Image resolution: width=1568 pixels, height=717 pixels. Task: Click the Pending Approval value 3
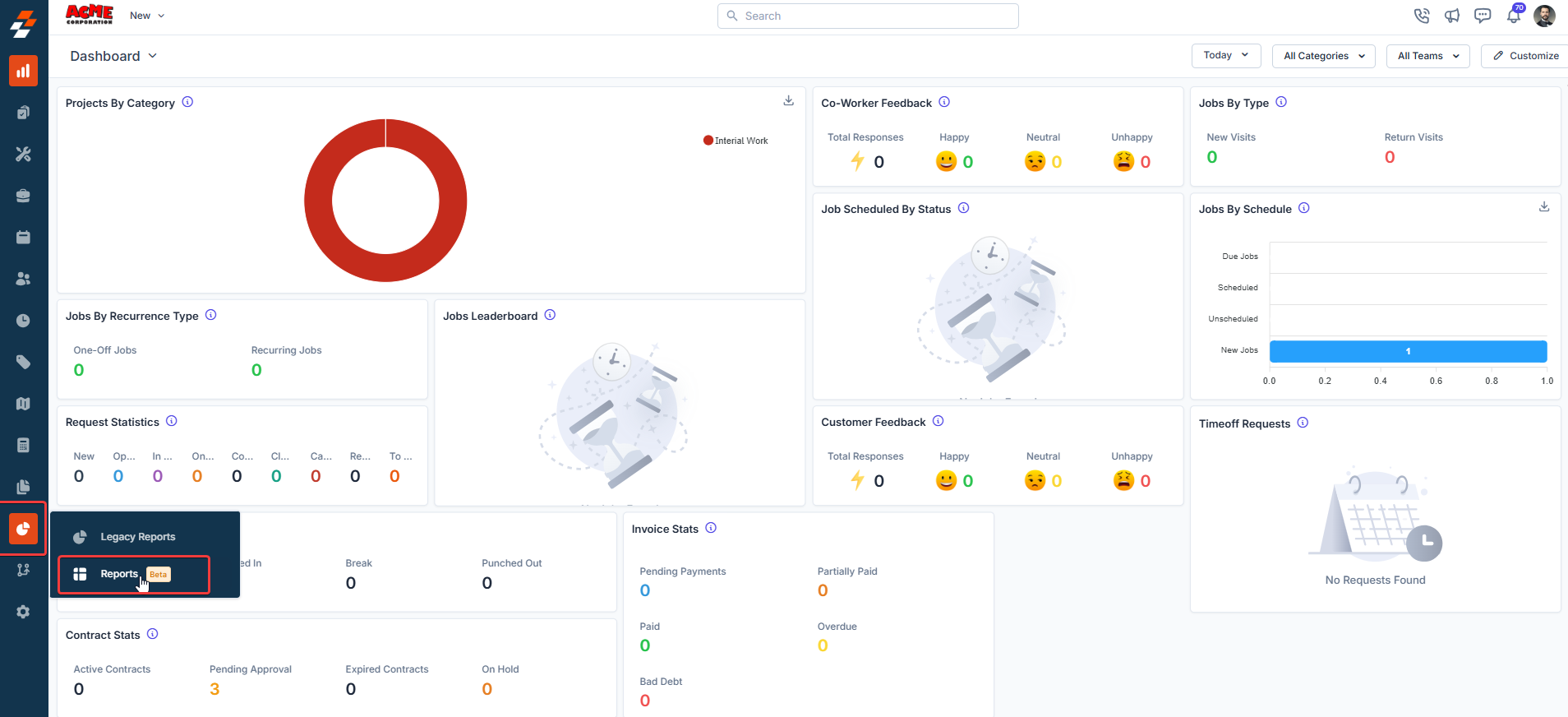pos(214,689)
